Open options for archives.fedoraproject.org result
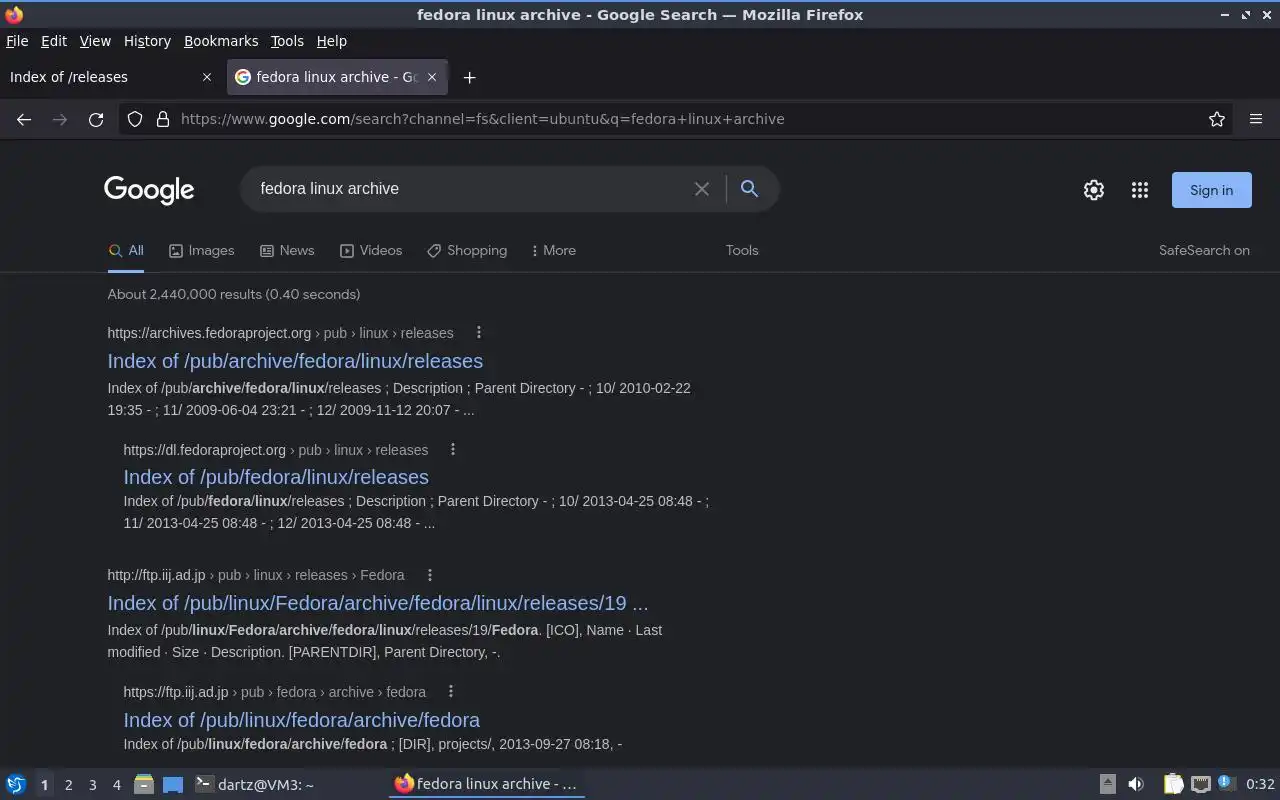Image resolution: width=1280 pixels, height=800 pixels. pos(478,332)
